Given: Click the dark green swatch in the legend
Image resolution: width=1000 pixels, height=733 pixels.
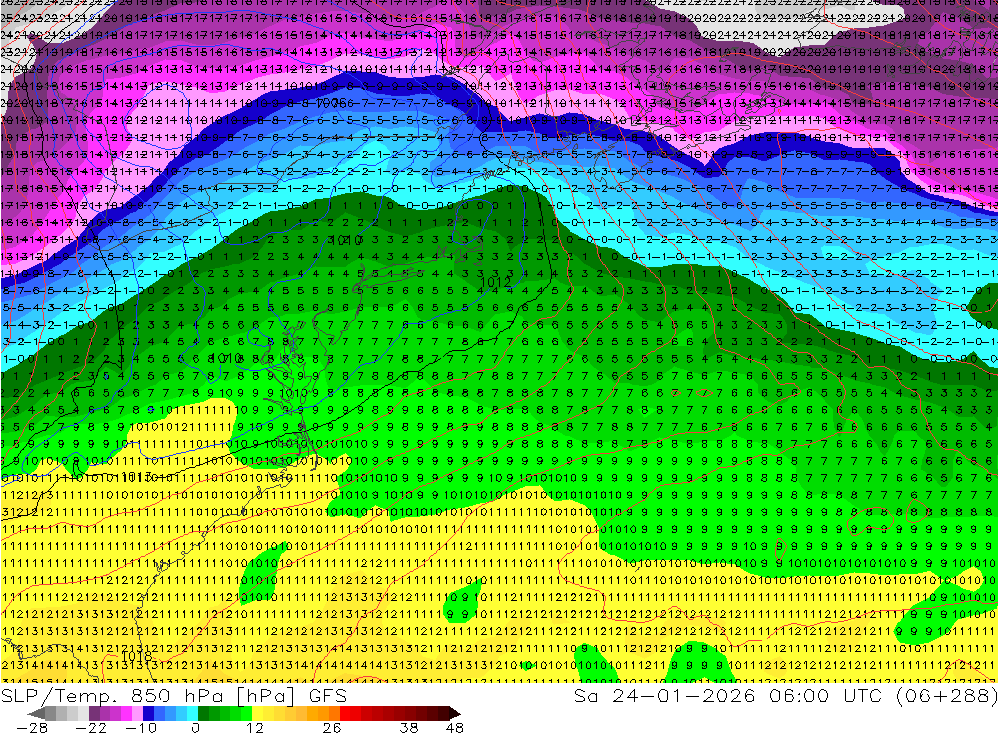Looking at the screenshot, I should [x=203, y=713].
